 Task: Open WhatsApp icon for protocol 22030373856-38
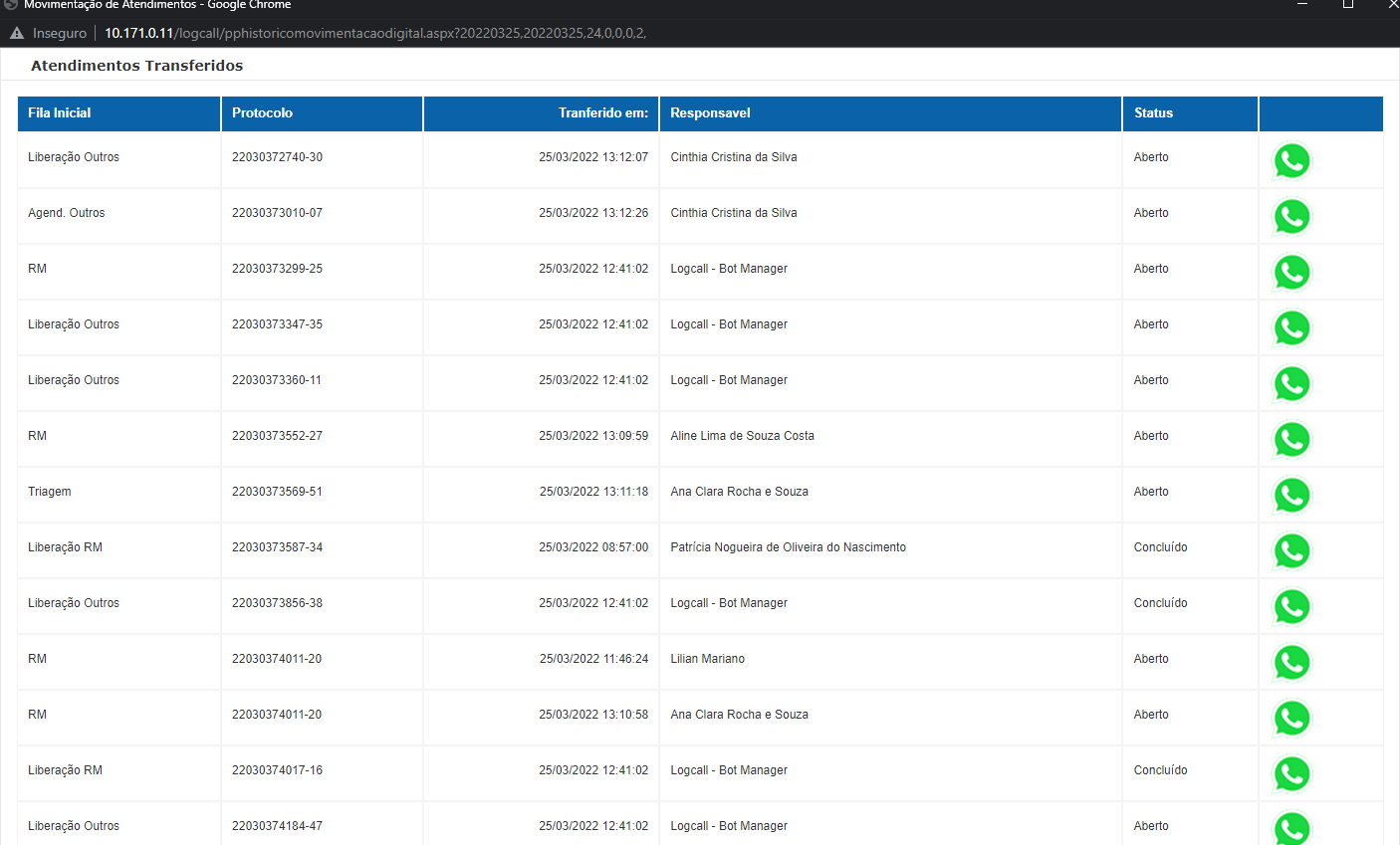(x=1291, y=607)
